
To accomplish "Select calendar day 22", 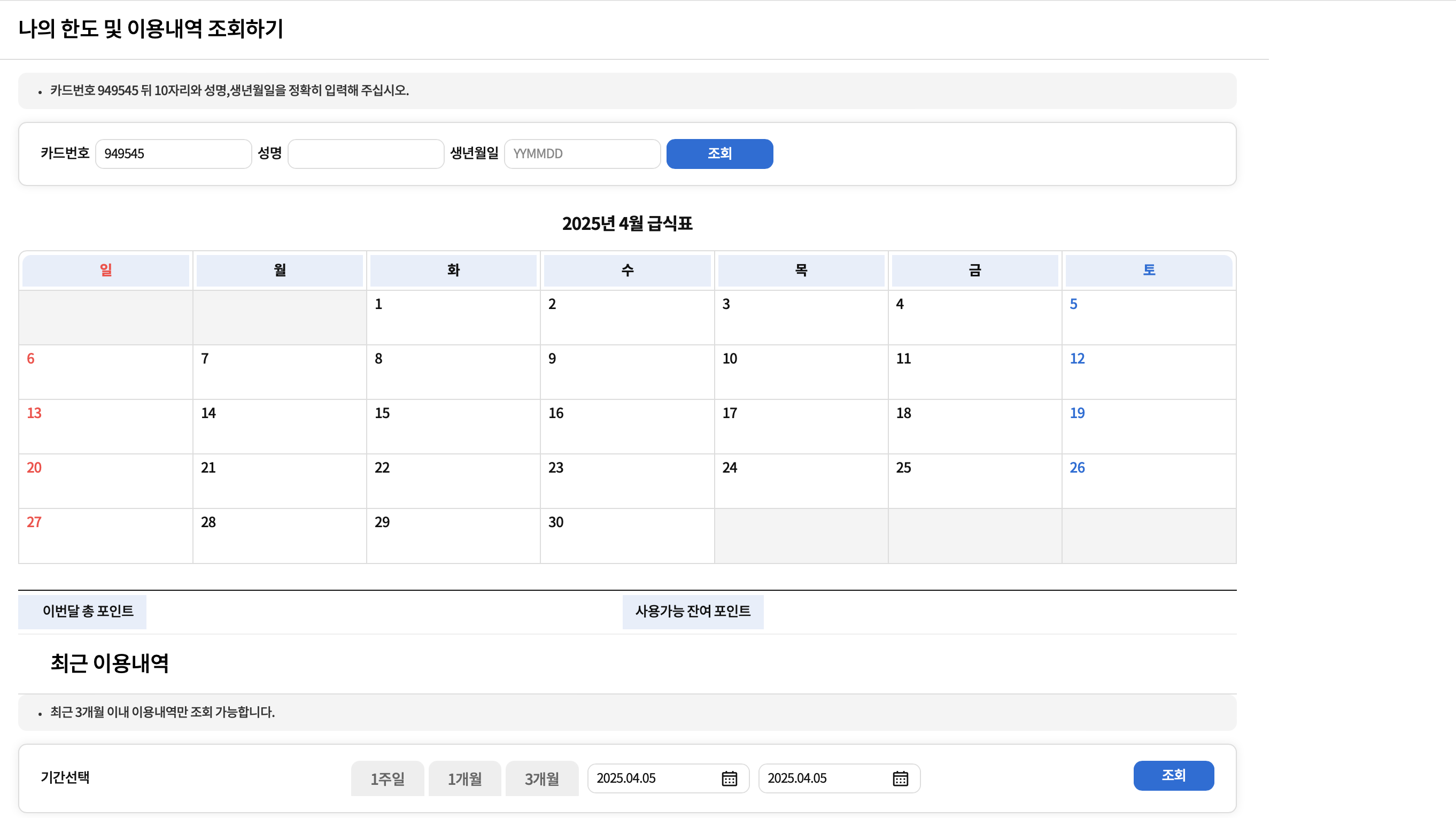I will click(x=453, y=481).
